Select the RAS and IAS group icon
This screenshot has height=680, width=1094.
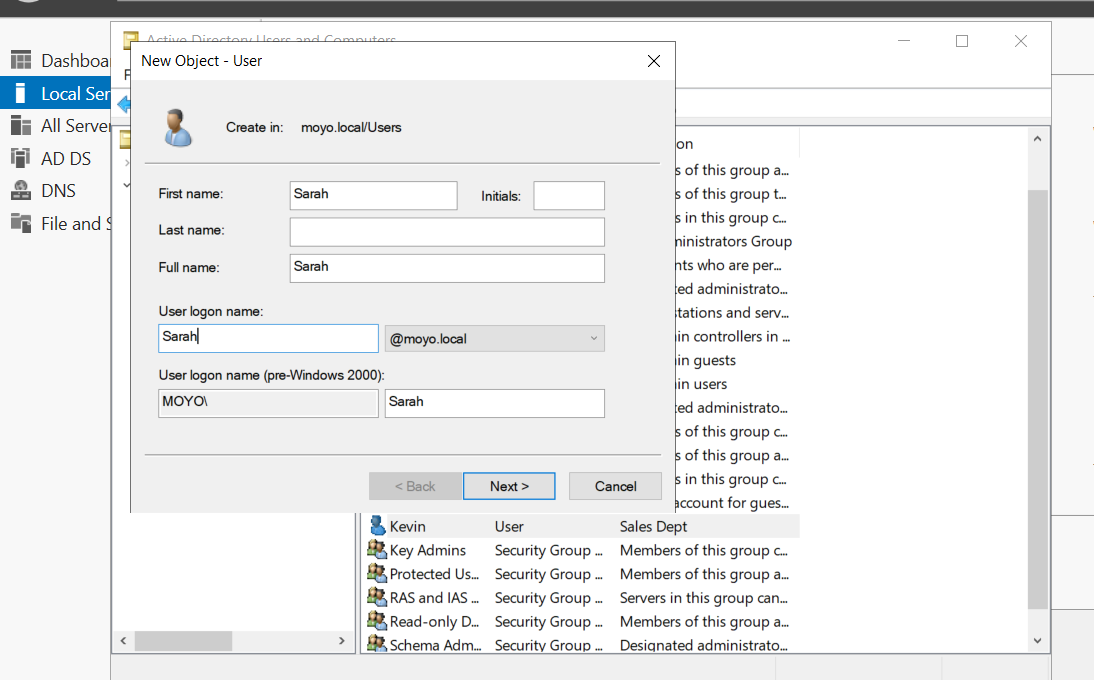point(377,598)
